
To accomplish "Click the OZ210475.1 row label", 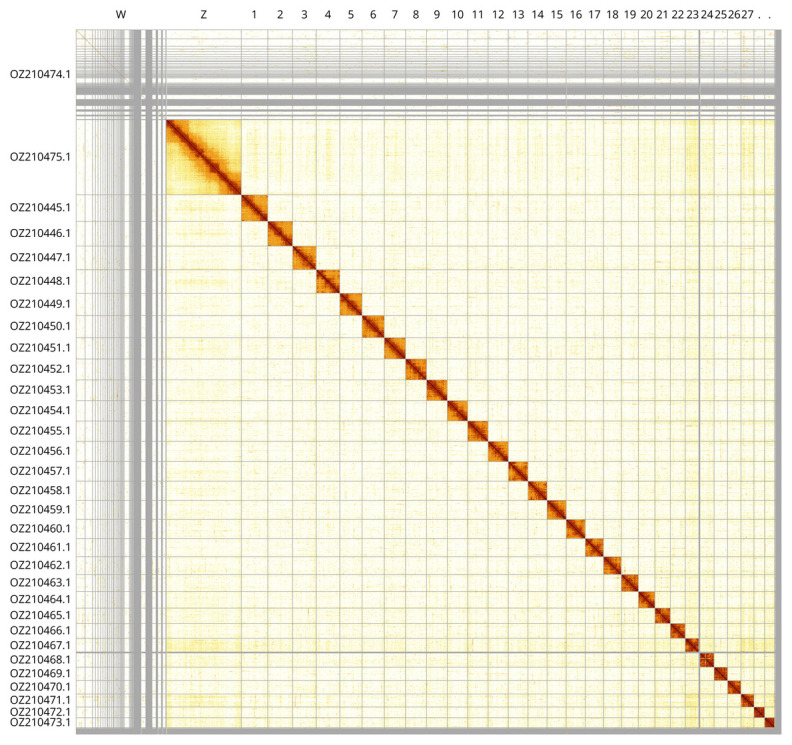I will tap(40, 157).
